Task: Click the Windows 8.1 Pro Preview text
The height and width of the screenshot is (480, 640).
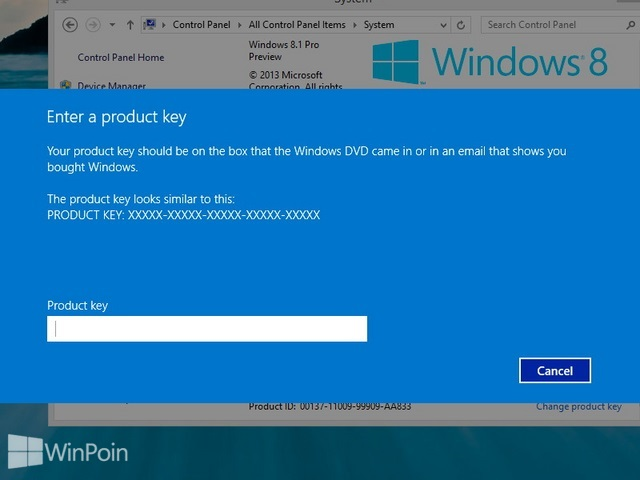Action: coord(284,51)
